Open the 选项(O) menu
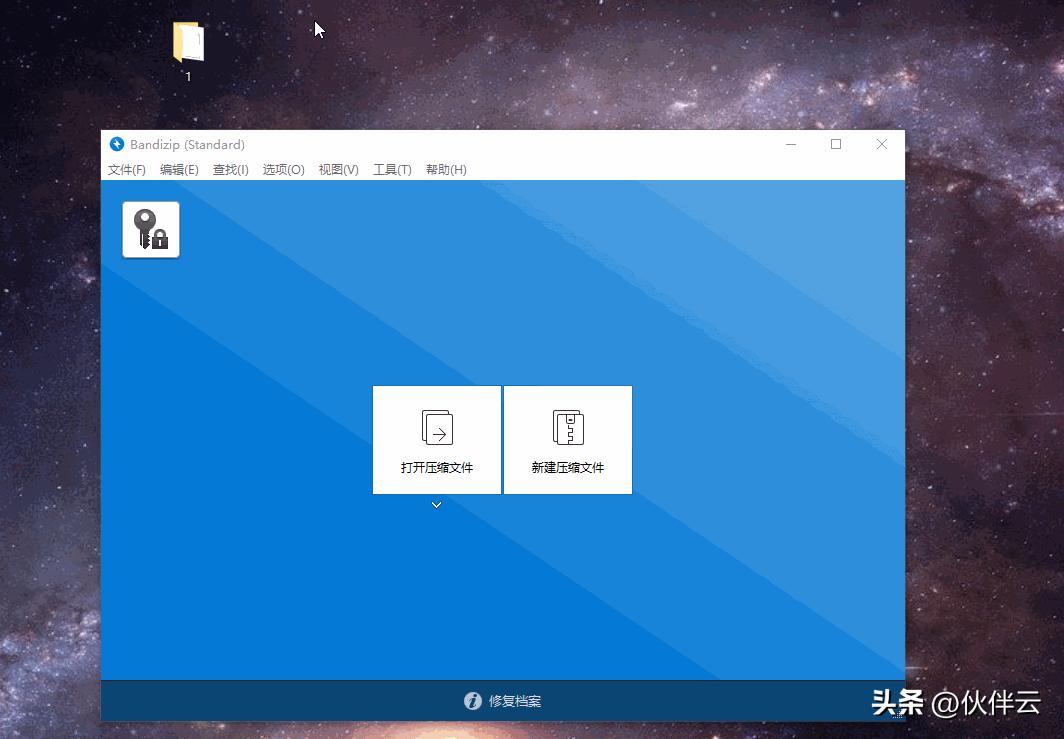Screen dimensions: 1064x739 click(283, 169)
